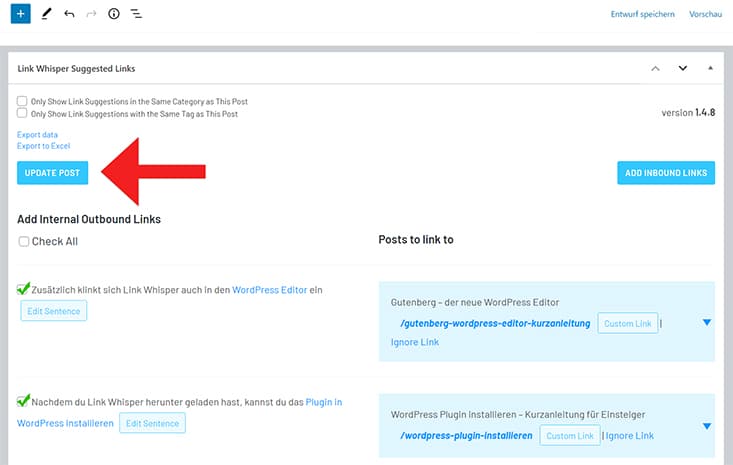Open the Vorschau preview link
The image size is (733, 465).
(x=705, y=14)
